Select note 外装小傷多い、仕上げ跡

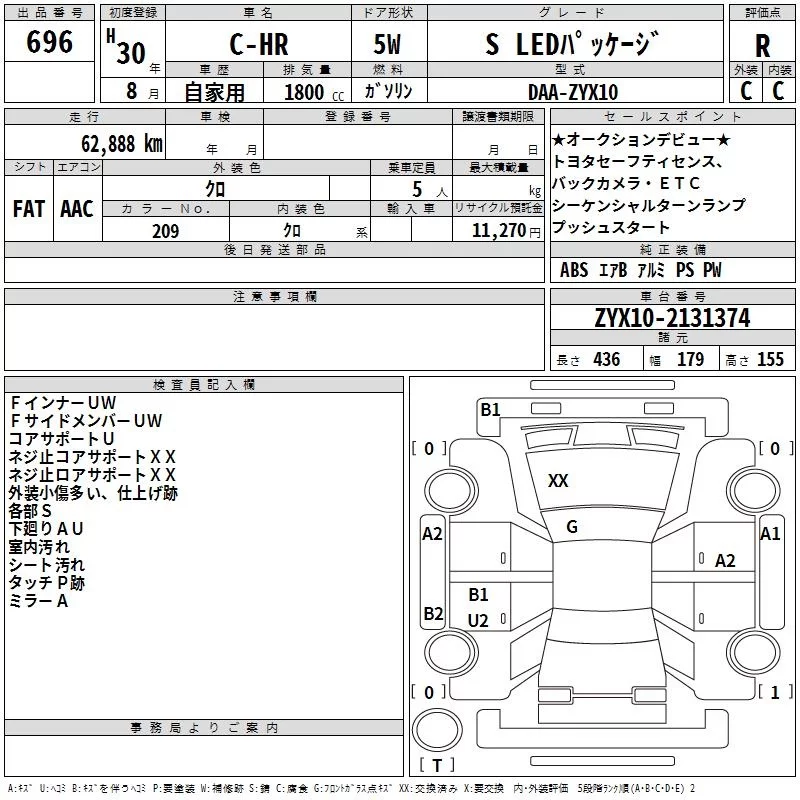[x=93, y=493]
